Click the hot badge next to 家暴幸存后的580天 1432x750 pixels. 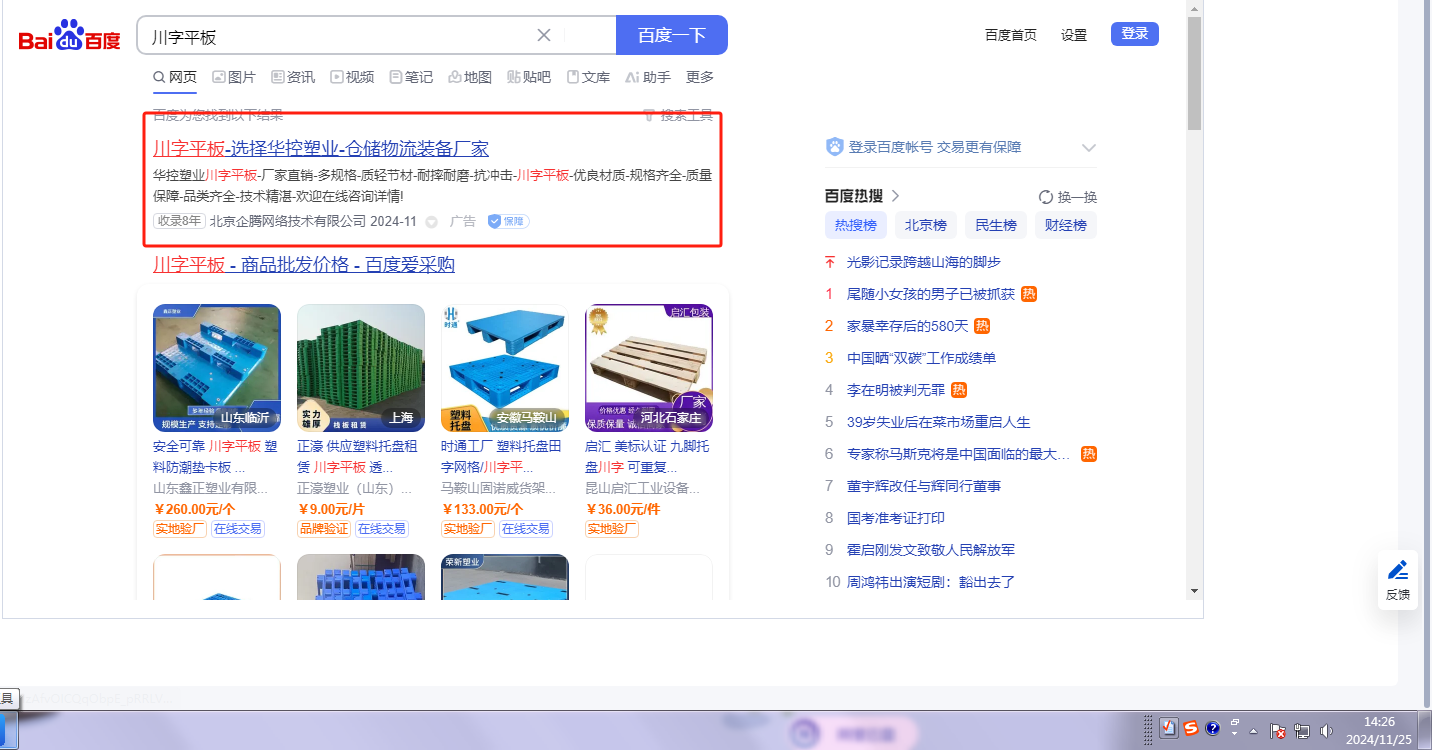pos(983,326)
